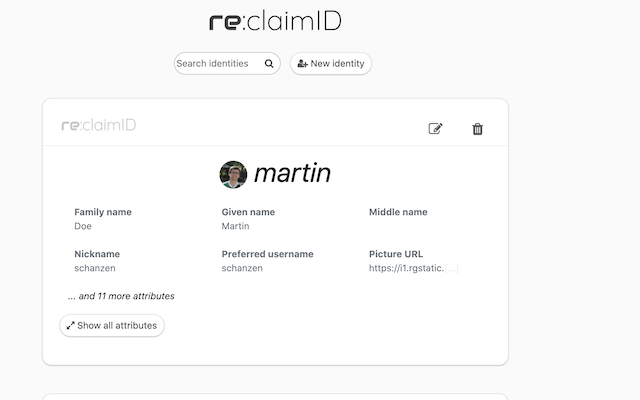Click martin's avatar picture
Viewport: 640px width, 400px height.
233,174
